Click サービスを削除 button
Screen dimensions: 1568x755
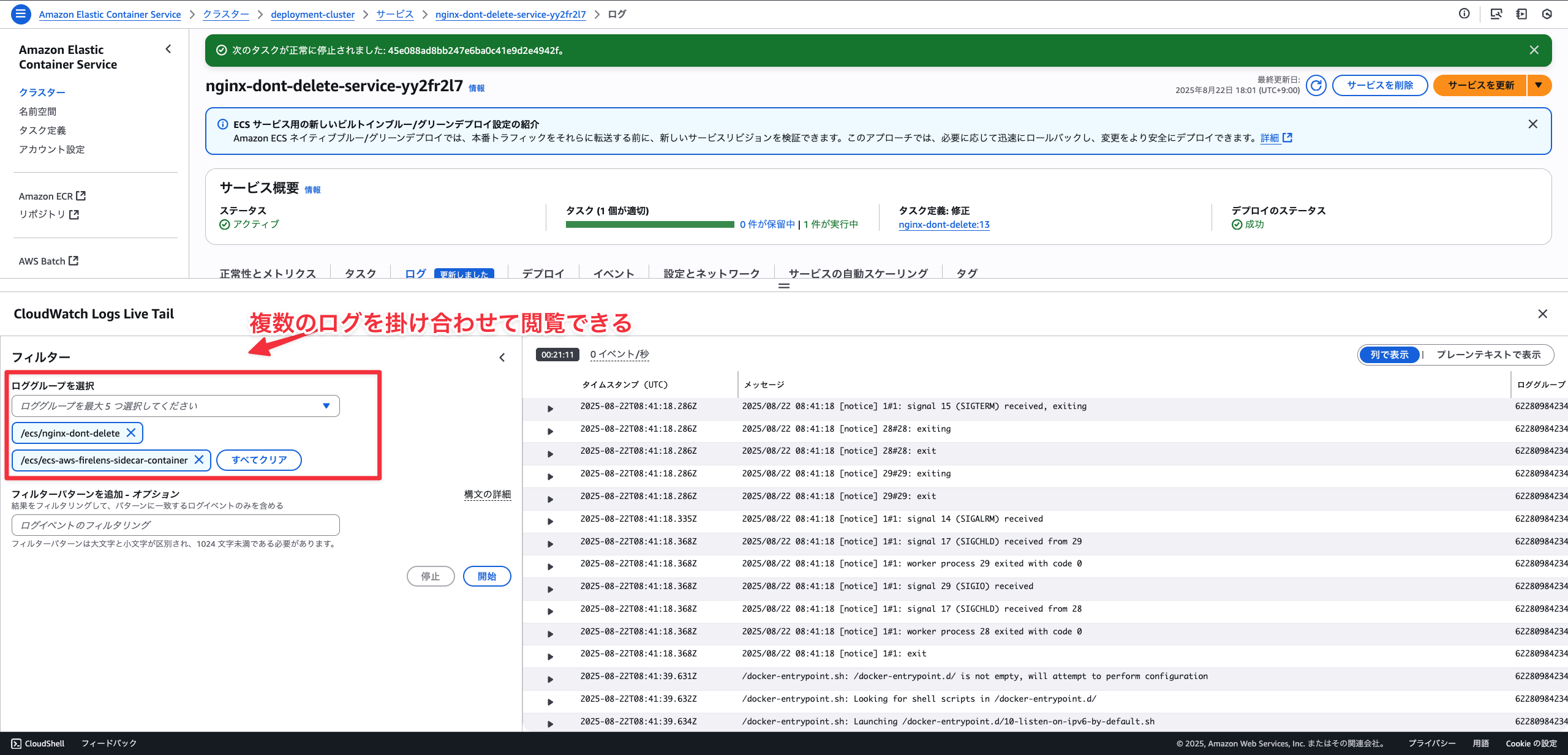point(1379,85)
